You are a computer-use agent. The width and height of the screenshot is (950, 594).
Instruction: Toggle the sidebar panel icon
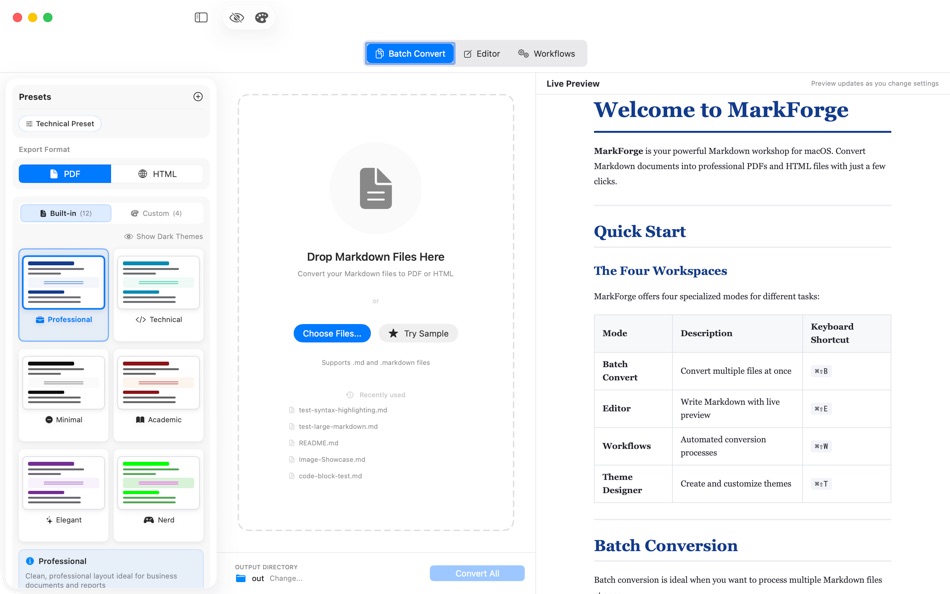tap(200, 17)
